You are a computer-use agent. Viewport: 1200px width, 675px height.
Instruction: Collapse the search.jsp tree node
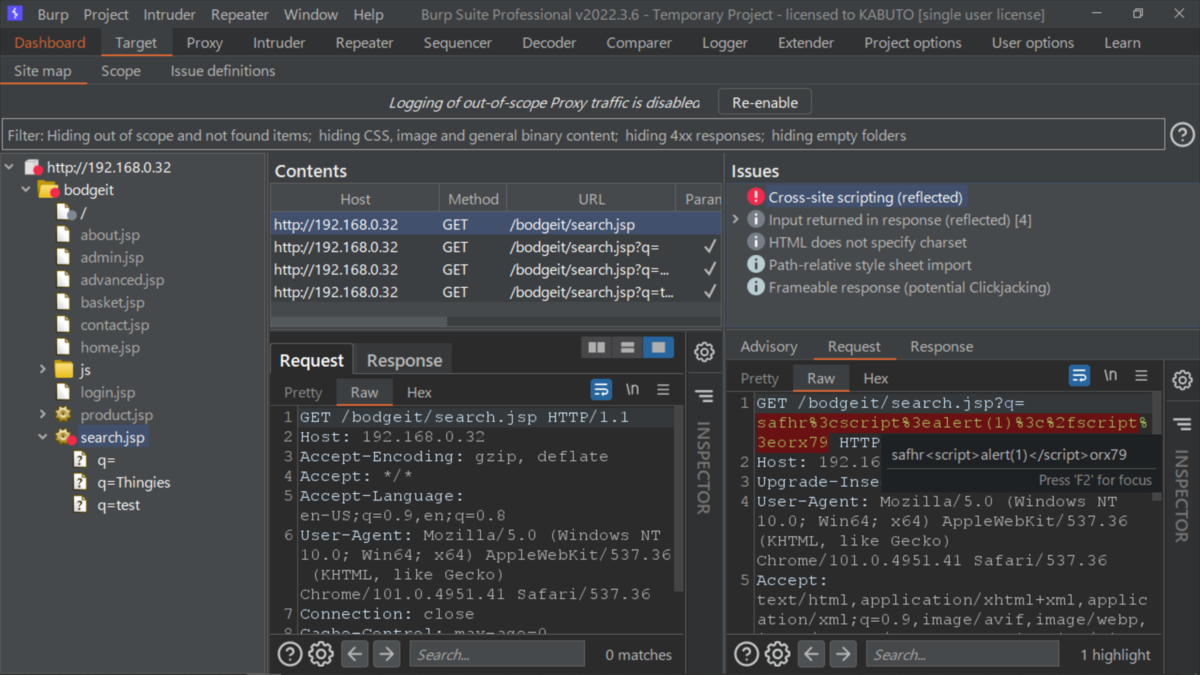(42, 437)
